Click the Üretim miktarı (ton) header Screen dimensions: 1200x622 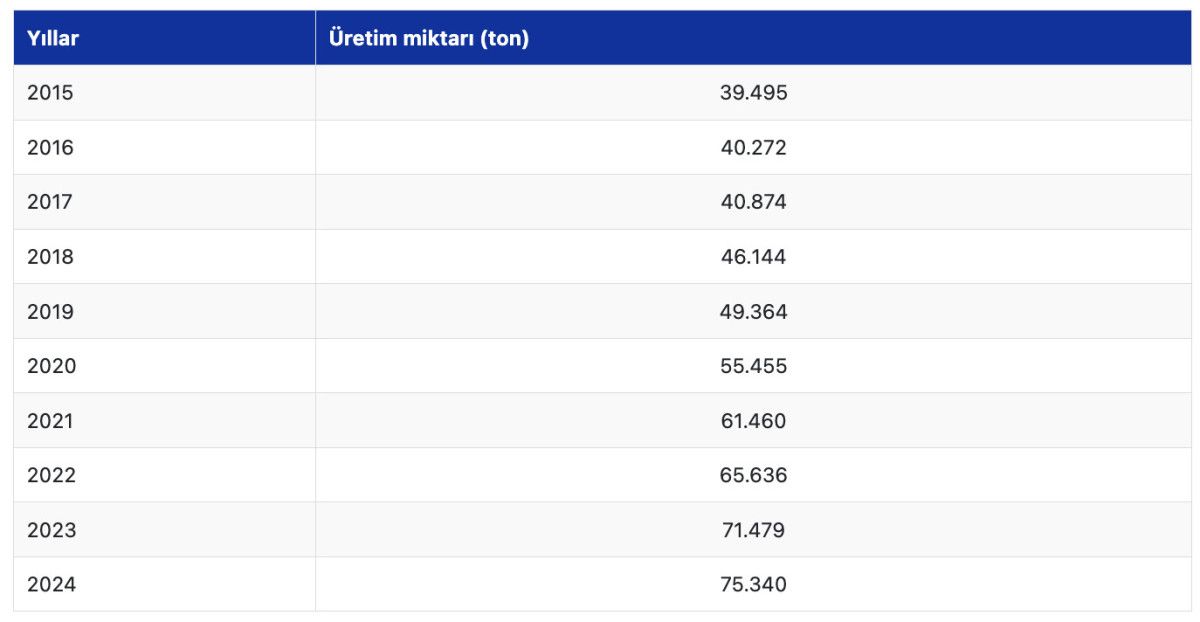click(x=429, y=39)
